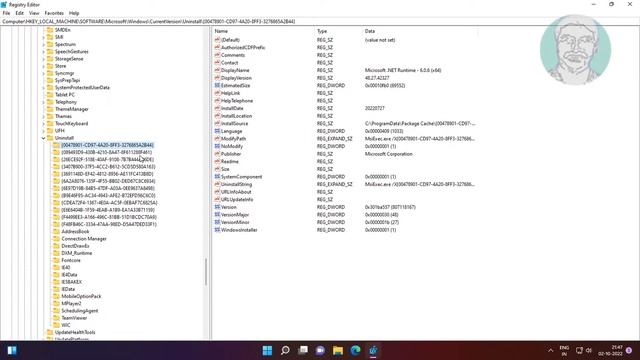Image resolution: width=640 pixels, height=360 pixels.
Task: Click the MPlayer2 key folder icon
Action: (56, 303)
